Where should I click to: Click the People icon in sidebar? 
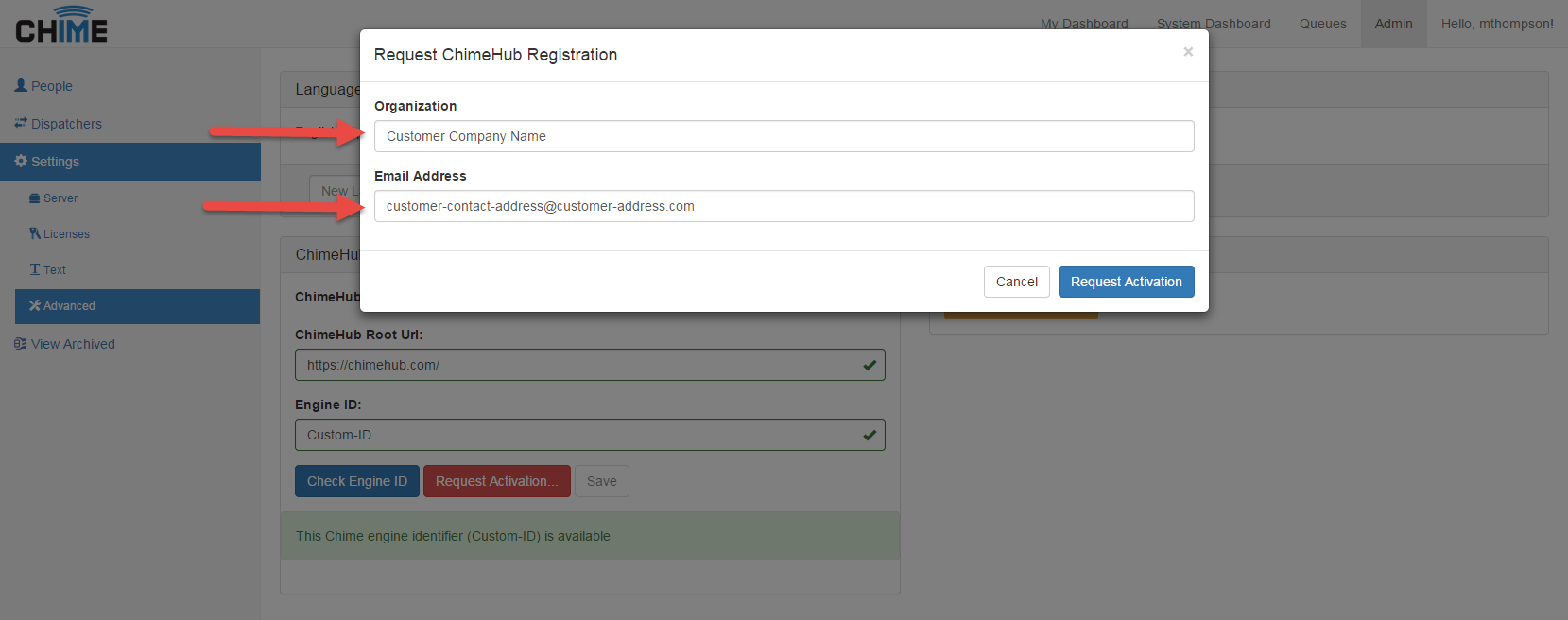pyautogui.click(x=21, y=85)
